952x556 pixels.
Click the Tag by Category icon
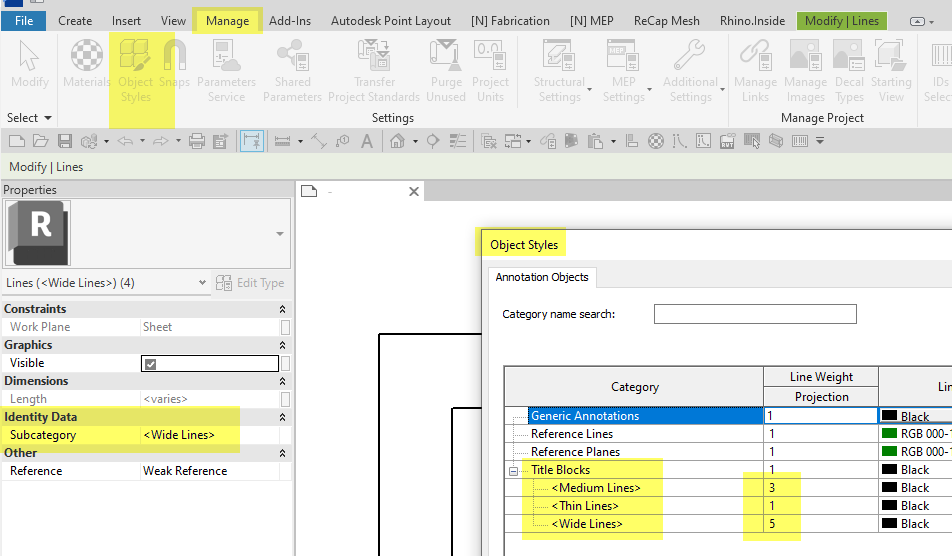point(343,141)
